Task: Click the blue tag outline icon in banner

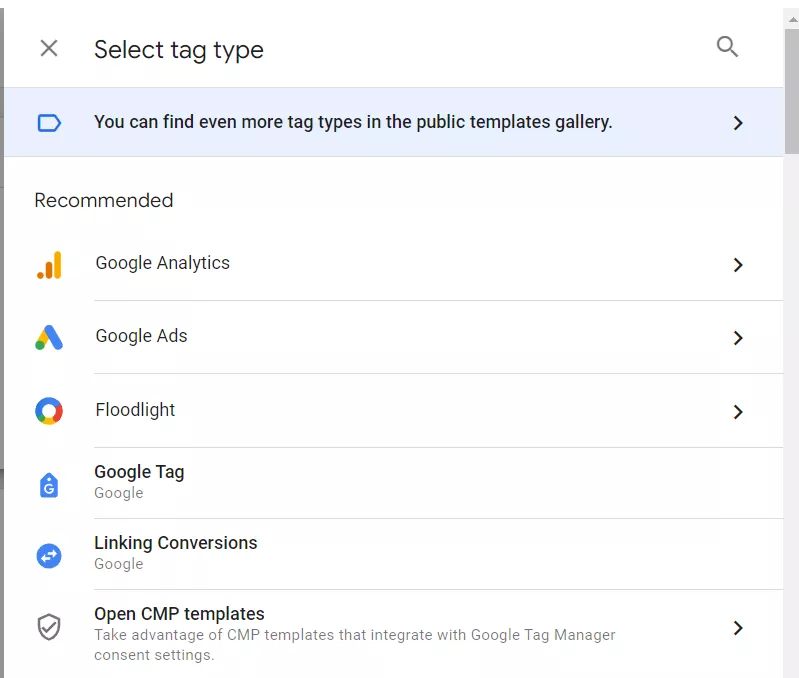Action: click(x=49, y=123)
